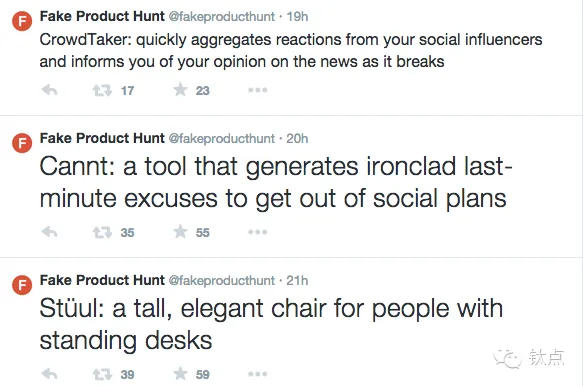
Task: Open more options on CrowdTaker tweet
Action: pos(258,90)
